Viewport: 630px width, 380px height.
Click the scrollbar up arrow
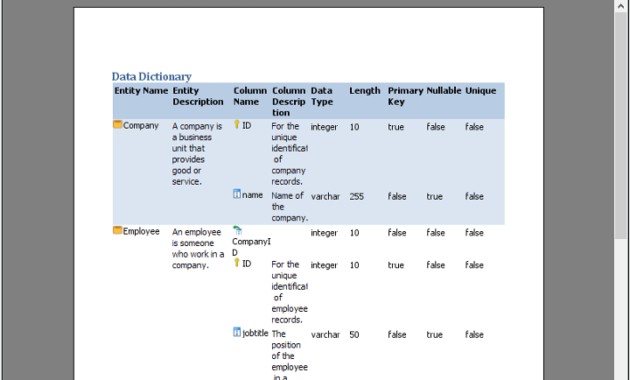621,6
